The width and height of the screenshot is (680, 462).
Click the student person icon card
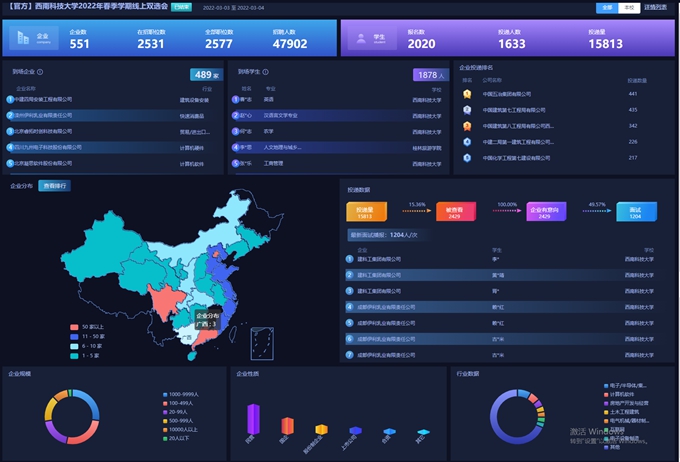[372, 38]
